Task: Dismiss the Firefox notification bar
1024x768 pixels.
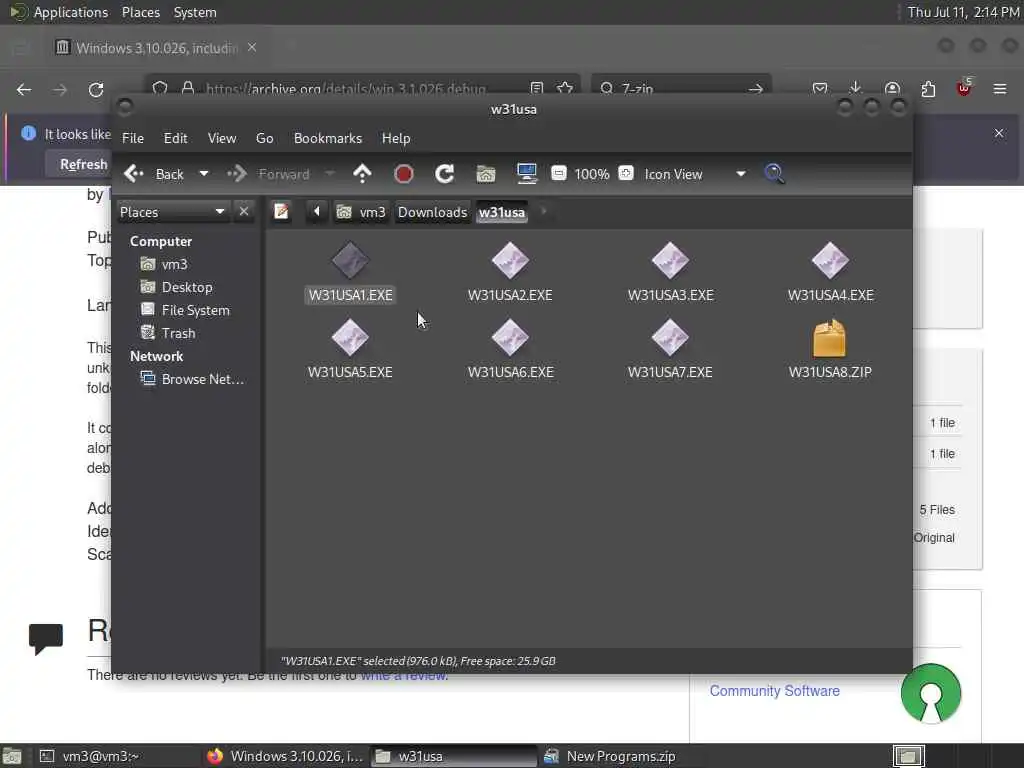Action: tap(999, 133)
